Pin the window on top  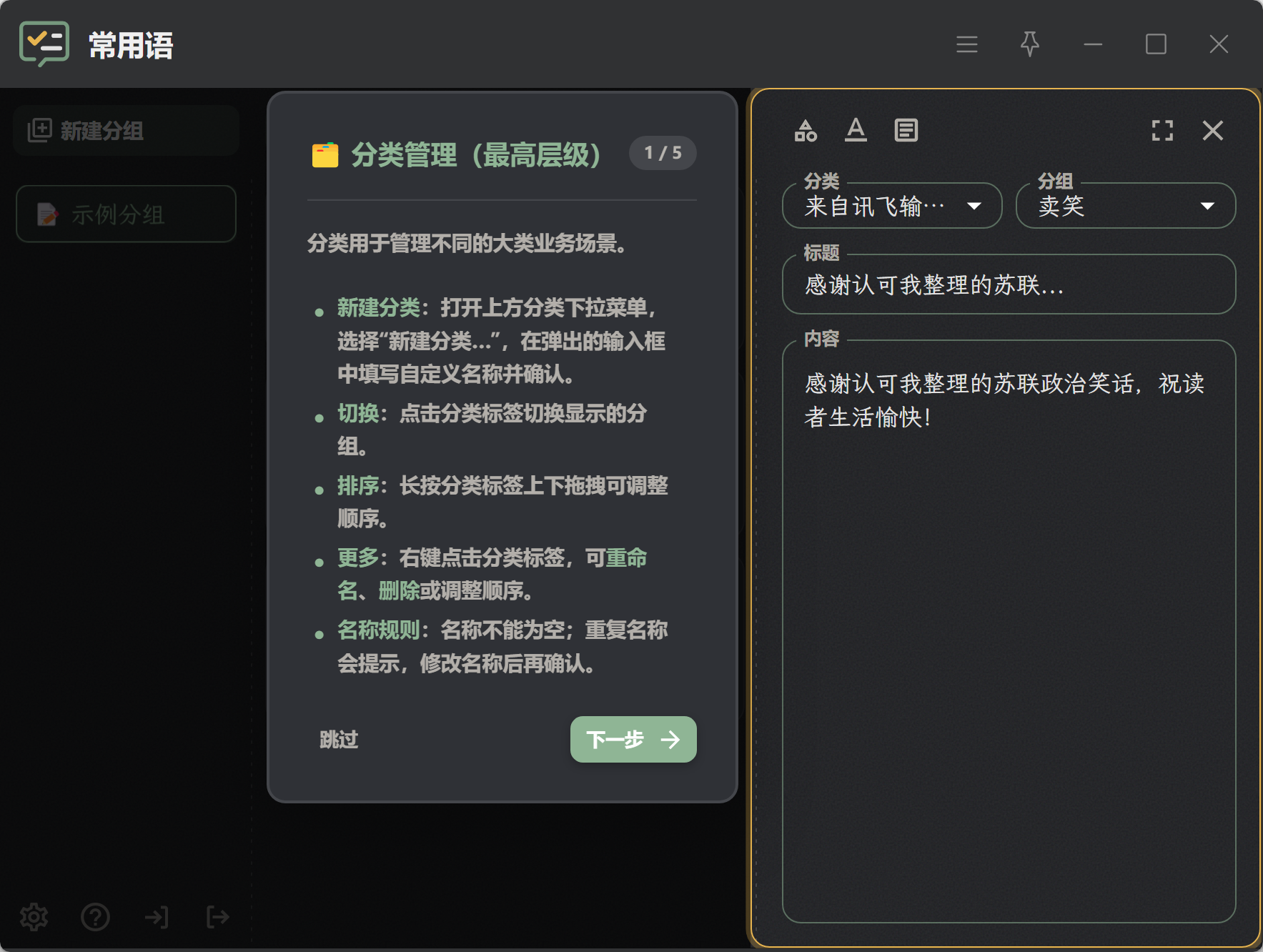pyautogui.click(x=1029, y=44)
